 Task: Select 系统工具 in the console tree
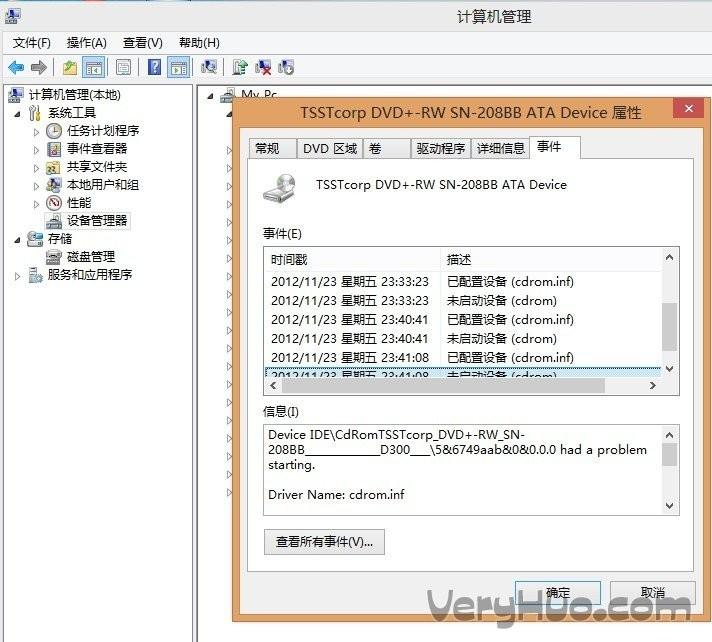(x=72, y=113)
